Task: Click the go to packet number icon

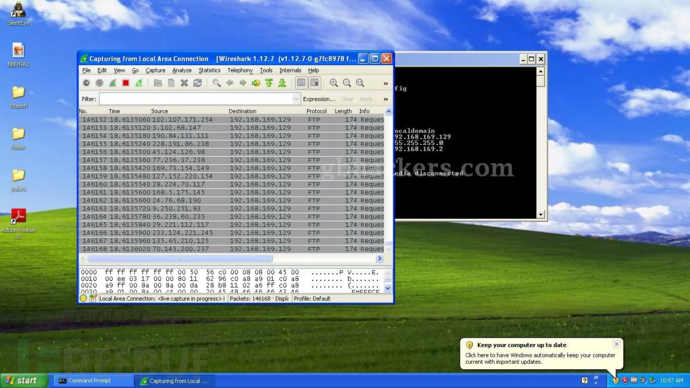Action: click(256, 83)
